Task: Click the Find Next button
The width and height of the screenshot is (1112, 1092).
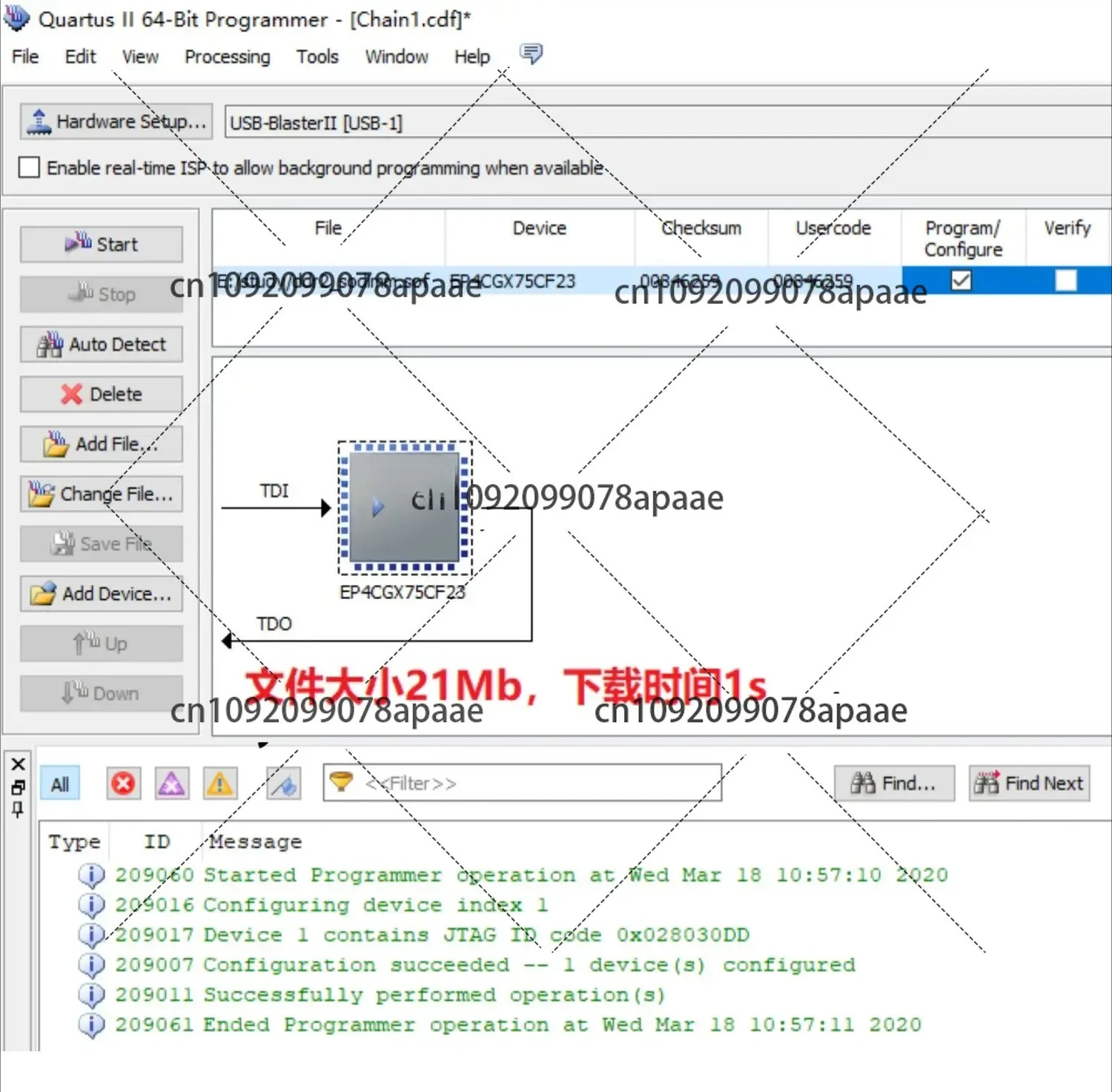Action: click(1029, 783)
